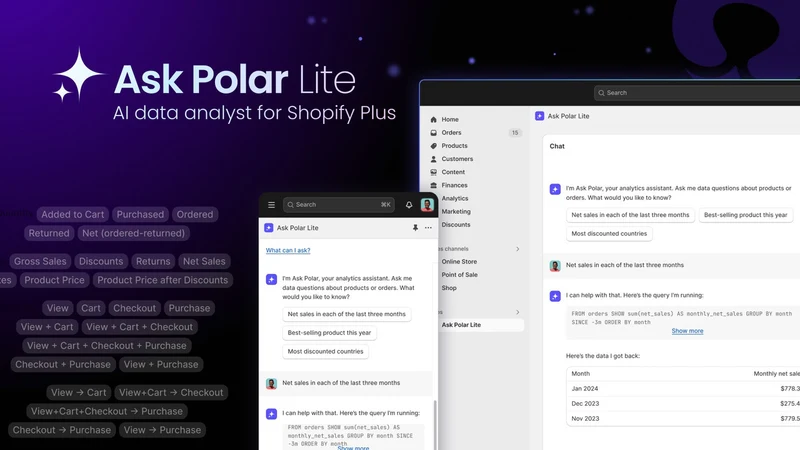Viewport: 800px width, 450px height.
Task: Click search magnifier icon in desktop bar
Action: point(602,93)
